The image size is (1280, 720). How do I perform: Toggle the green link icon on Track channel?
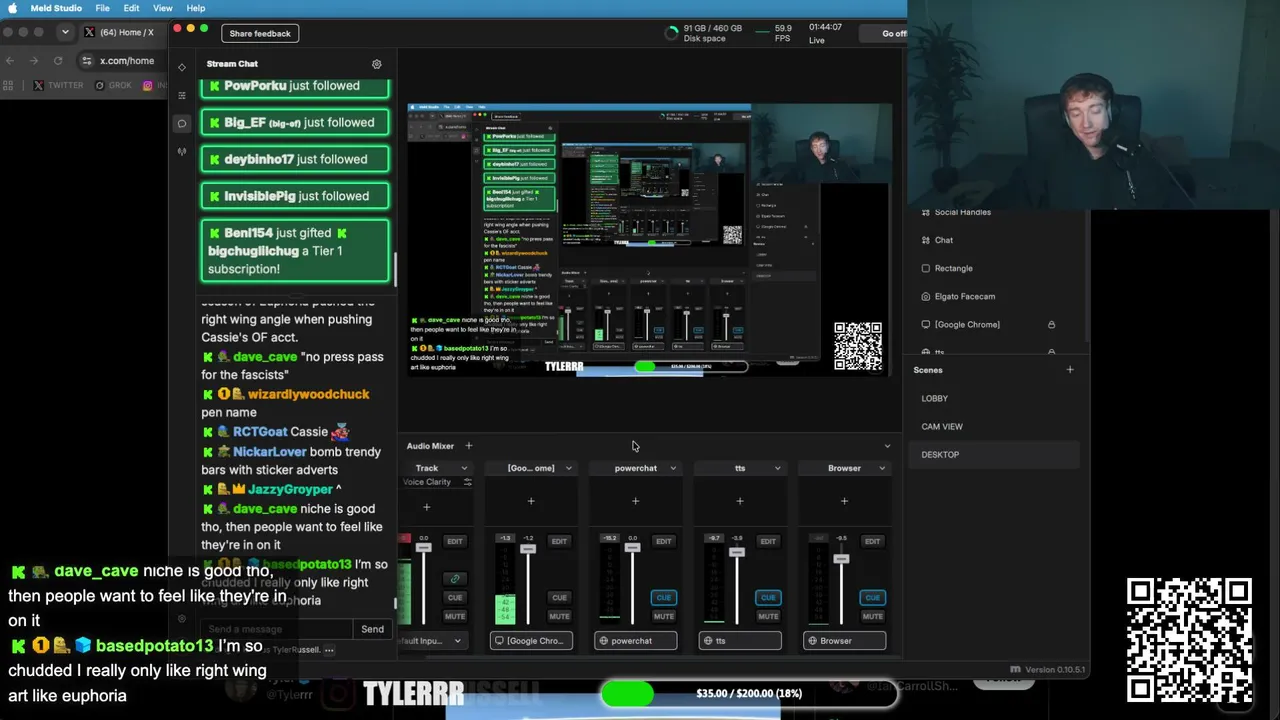[x=455, y=579]
